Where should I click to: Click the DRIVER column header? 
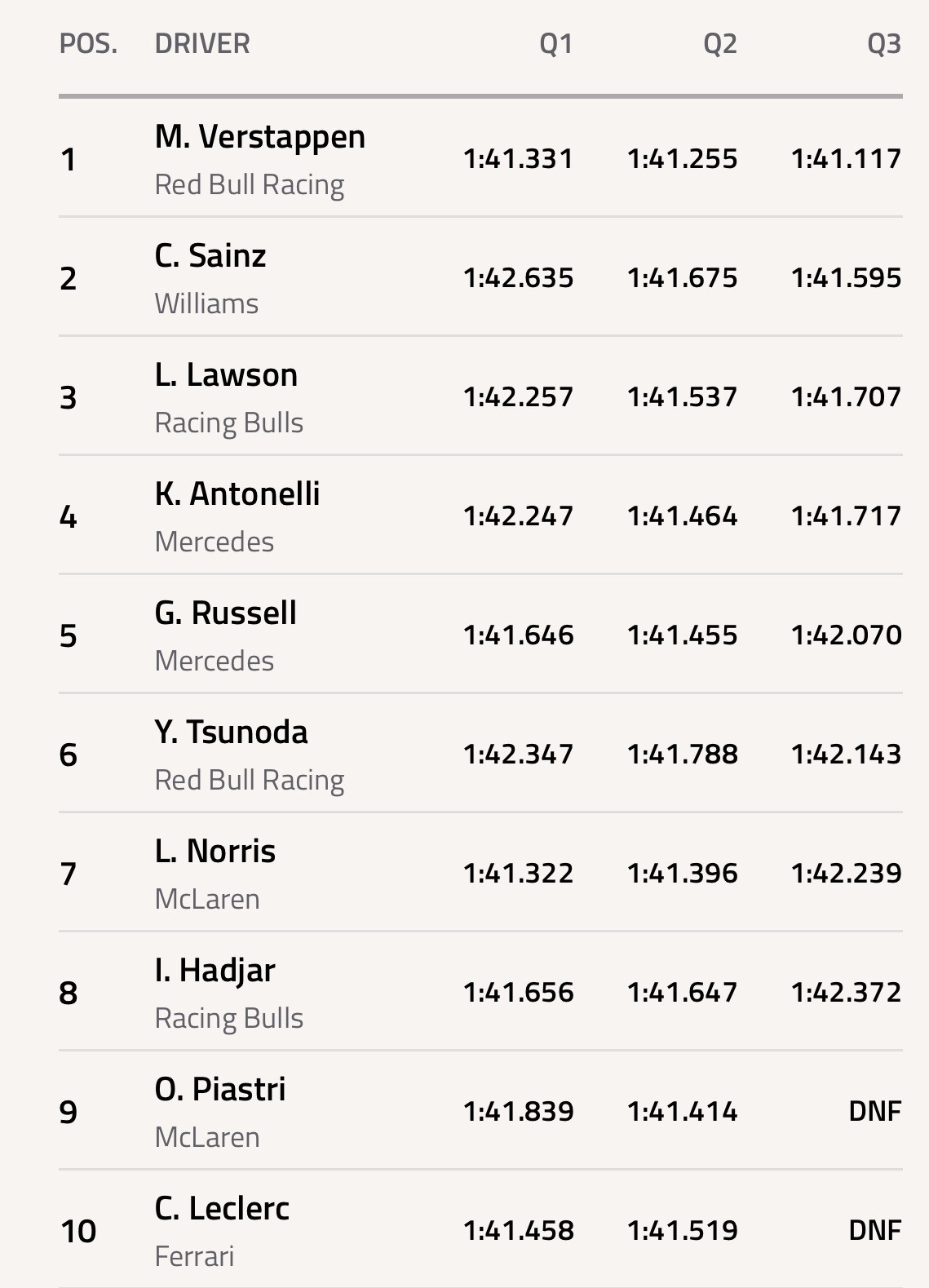coord(202,44)
